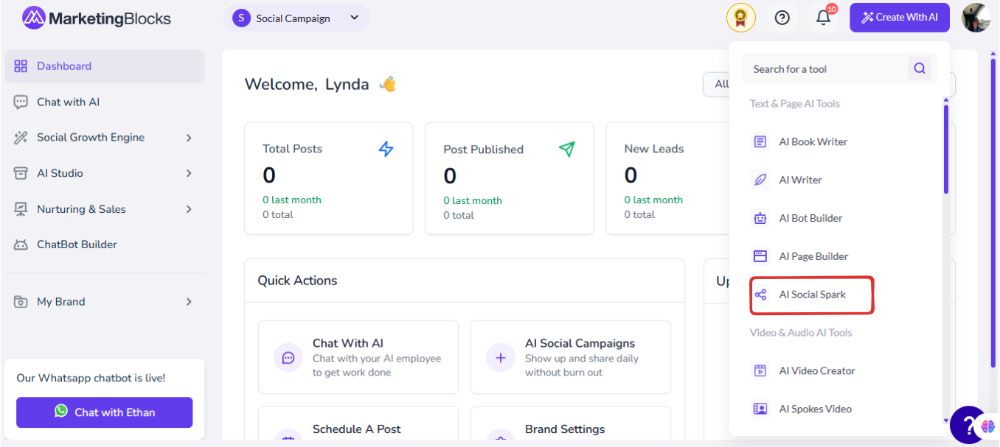The width and height of the screenshot is (1000, 447).
Task: Open the Social Campaign workspace dropdown
Action: click(x=297, y=18)
